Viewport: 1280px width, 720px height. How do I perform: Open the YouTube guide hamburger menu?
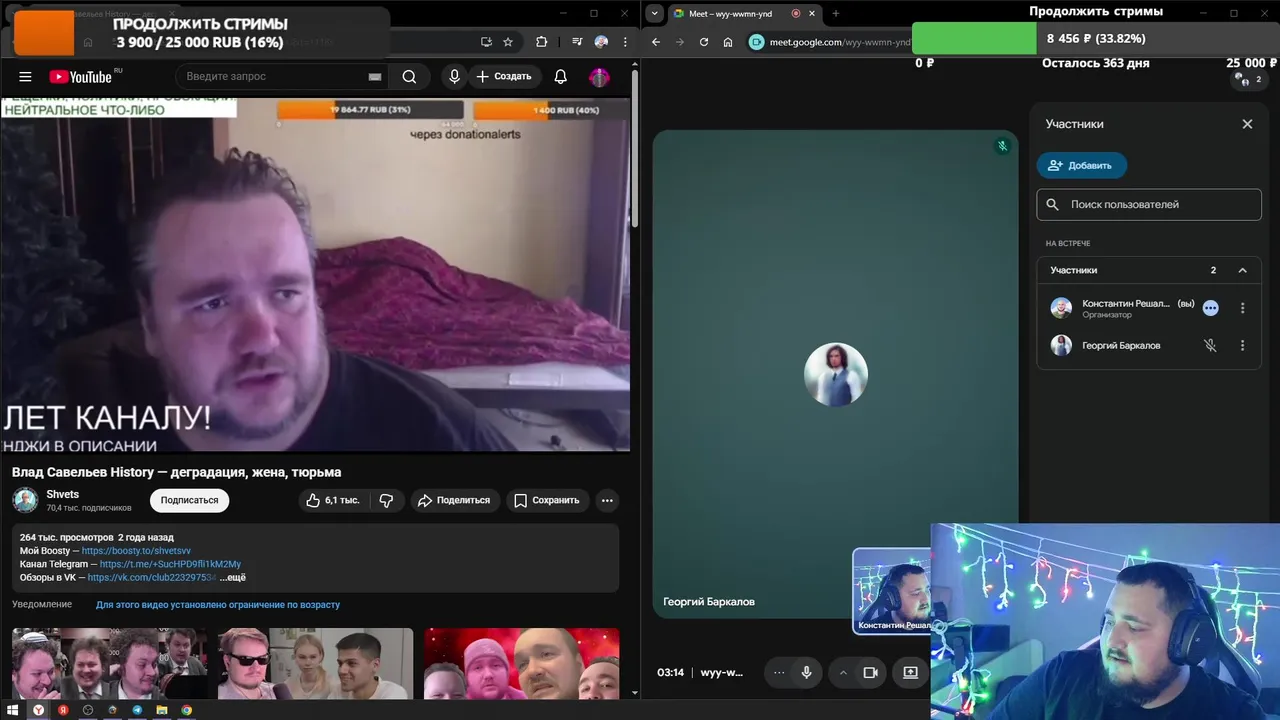tap(26, 77)
